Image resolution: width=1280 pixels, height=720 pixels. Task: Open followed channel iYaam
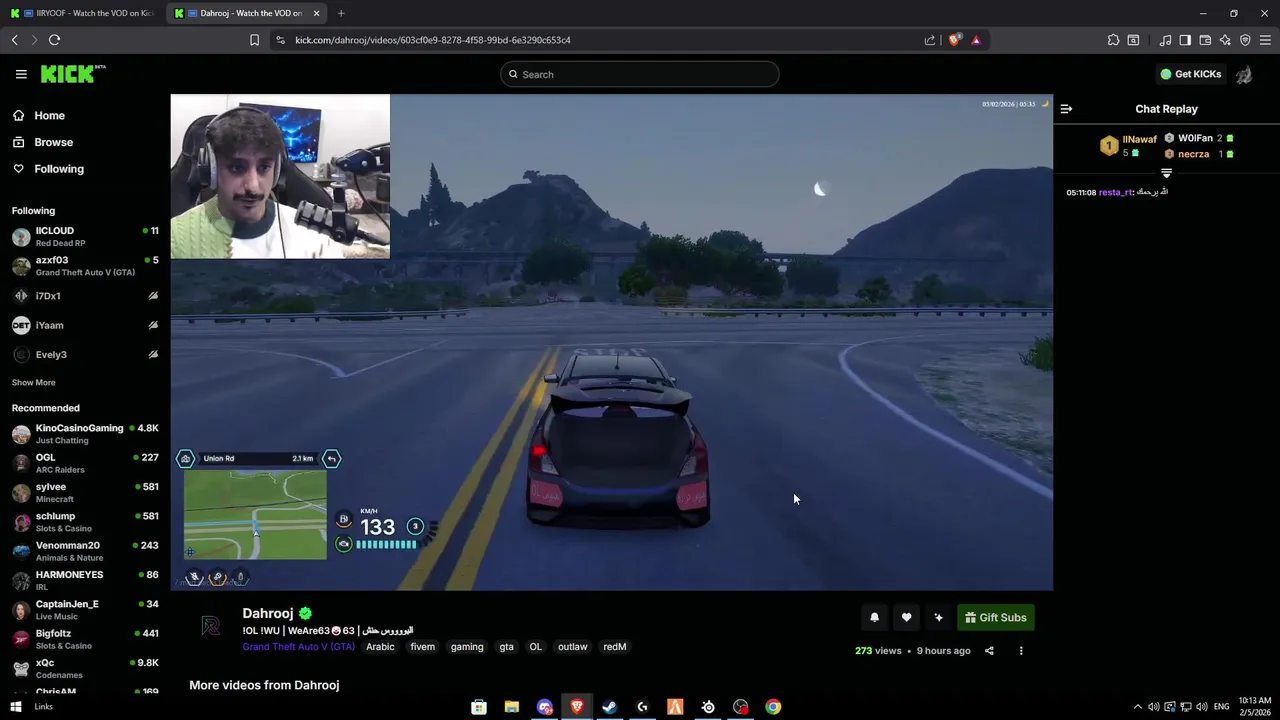pos(84,325)
